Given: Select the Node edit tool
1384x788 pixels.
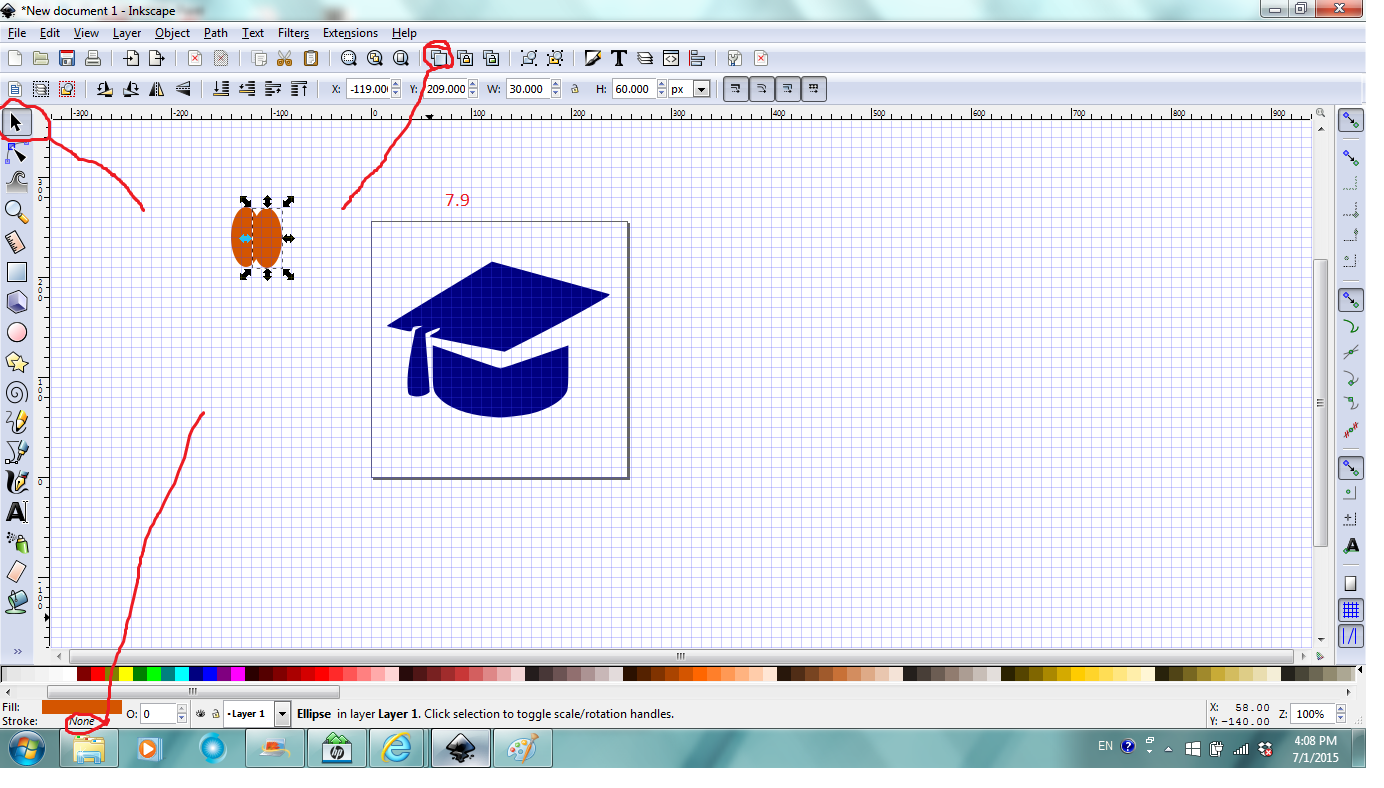Looking at the screenshot, I should [x=16, y=152].
